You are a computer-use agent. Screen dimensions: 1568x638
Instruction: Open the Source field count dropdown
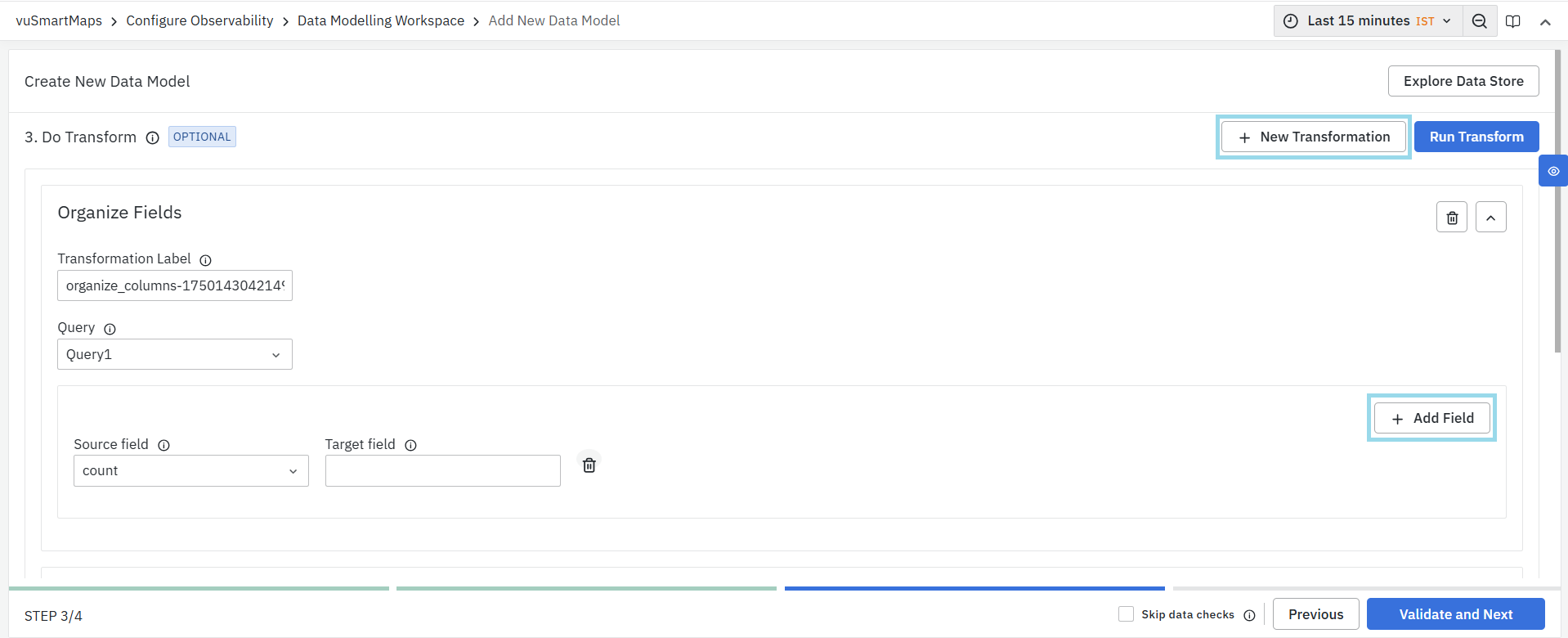pos(191,471)
